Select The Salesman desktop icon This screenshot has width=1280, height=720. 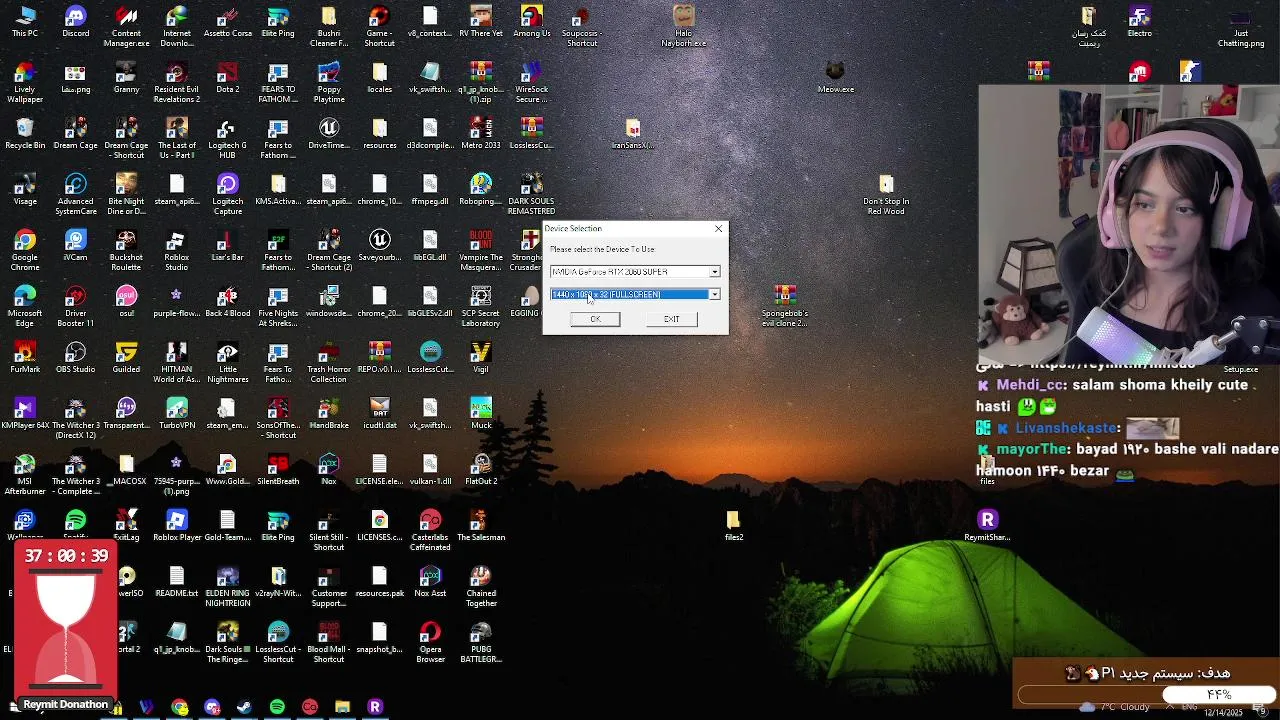tap(481, 526)
